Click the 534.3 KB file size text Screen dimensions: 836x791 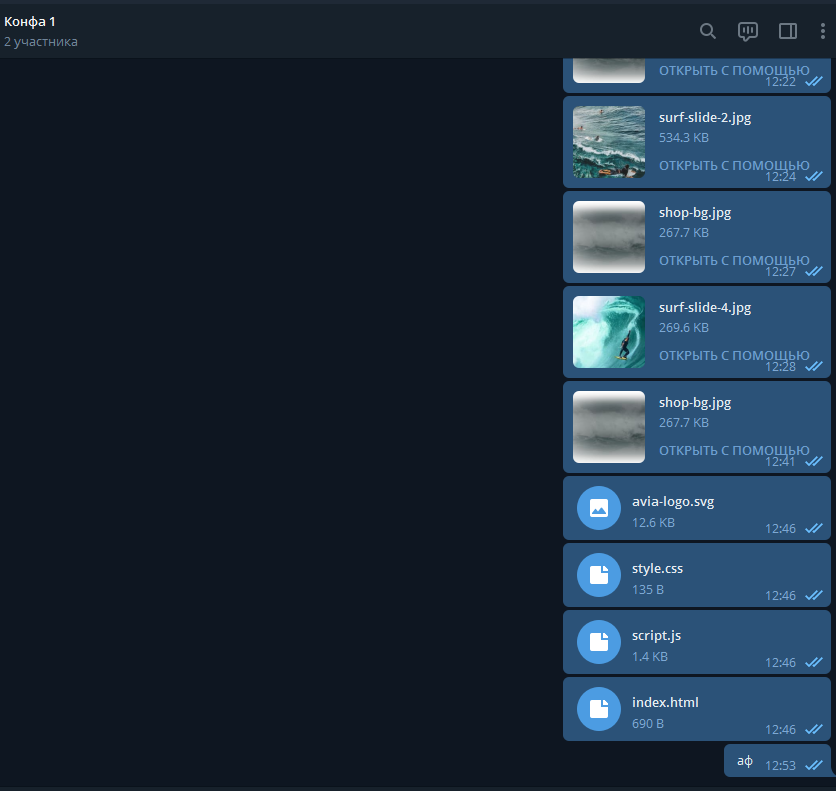[684, 138]
